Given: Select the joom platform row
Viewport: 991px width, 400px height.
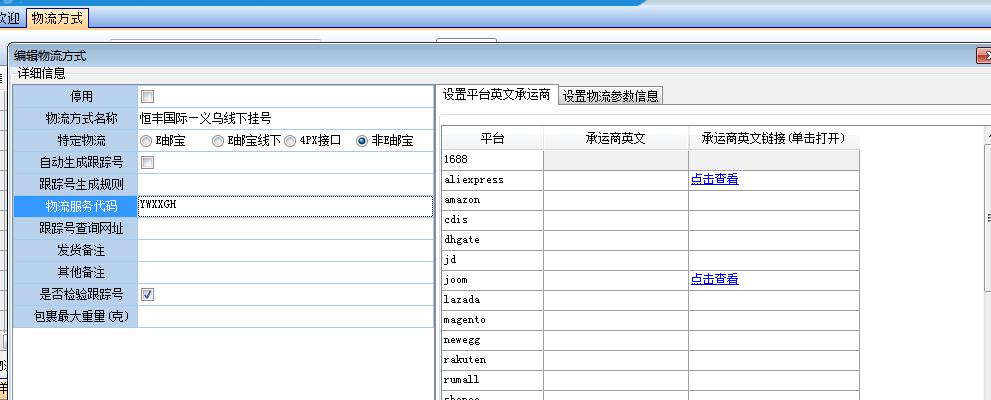Looking at the screenshot, I should pyautogui.click(x=650, y=280).
